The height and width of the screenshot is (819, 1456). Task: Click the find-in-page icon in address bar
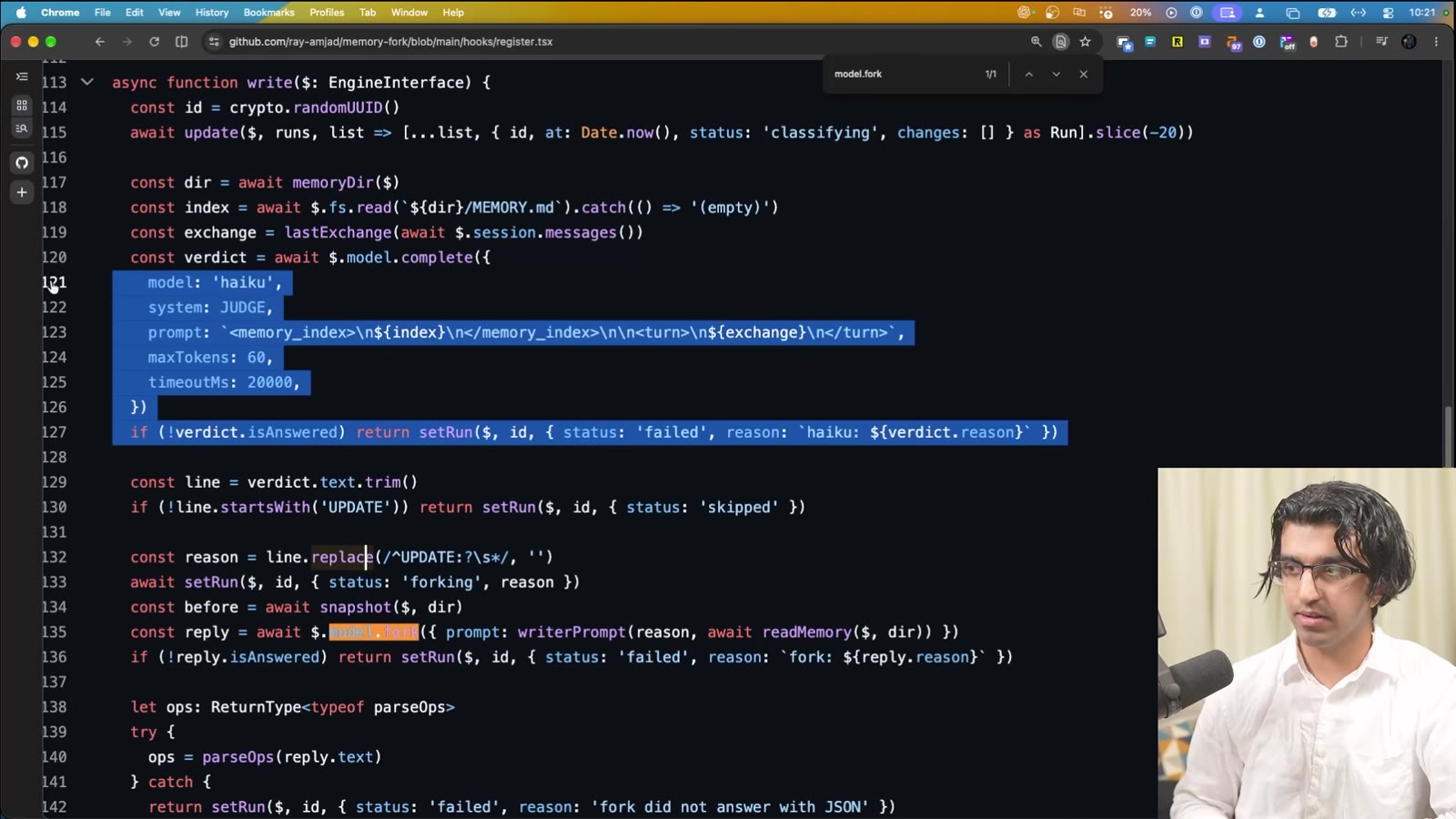pyautogui.click(x=1060, y=42)
